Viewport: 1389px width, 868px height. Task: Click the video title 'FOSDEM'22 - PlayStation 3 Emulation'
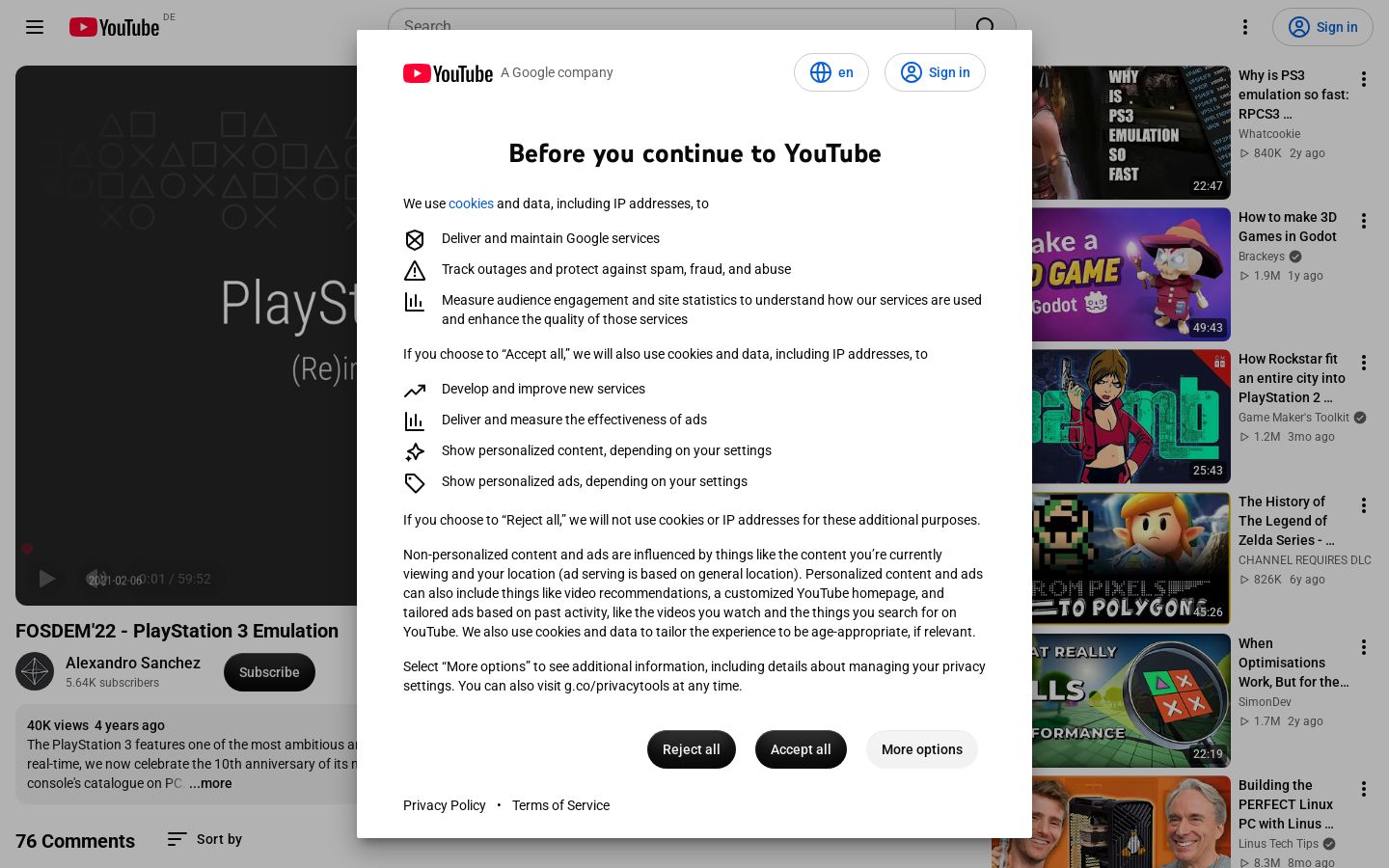click(x=177, y=631)
